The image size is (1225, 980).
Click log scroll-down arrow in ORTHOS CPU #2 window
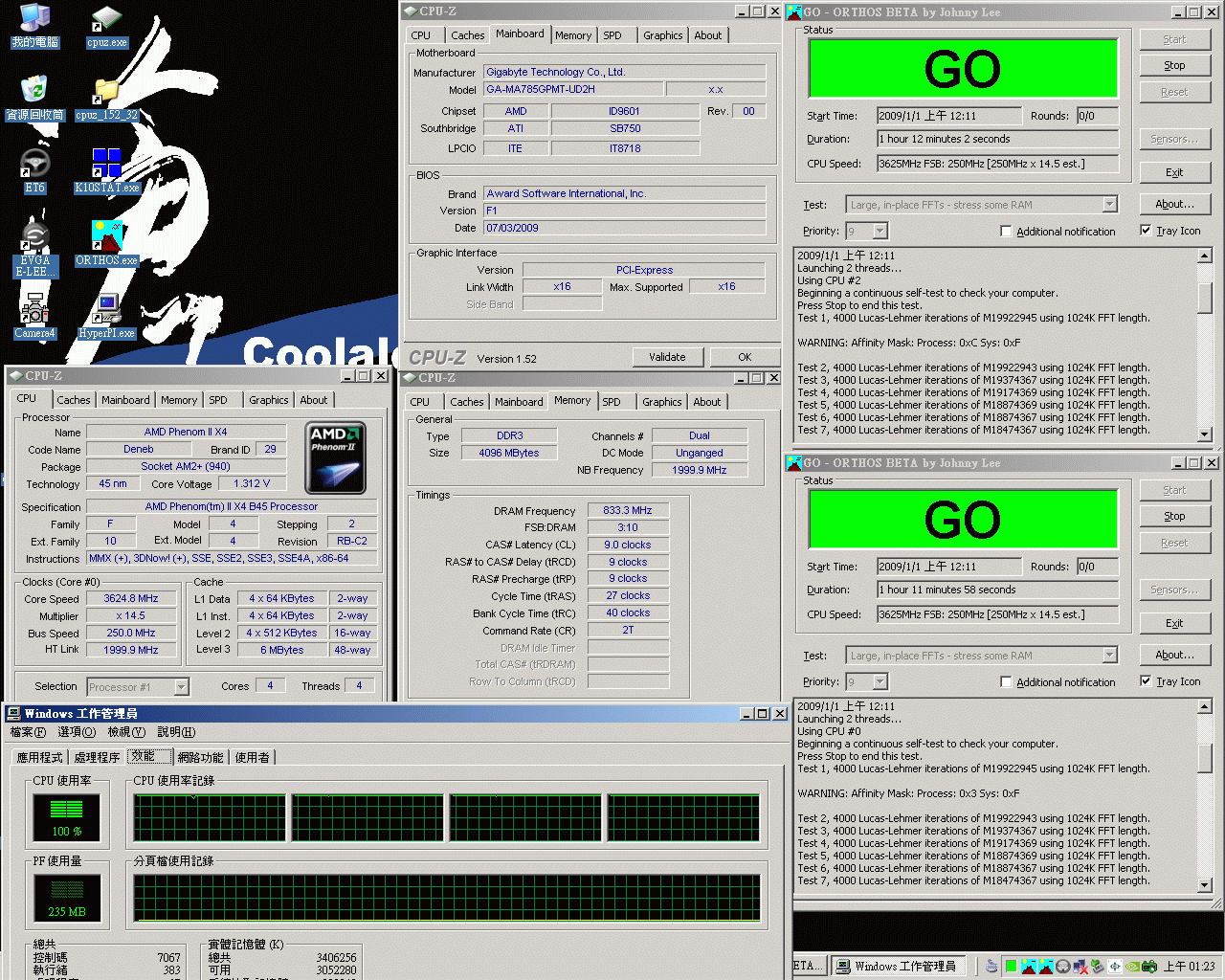pyautogui.click(x=1205, y=434)
